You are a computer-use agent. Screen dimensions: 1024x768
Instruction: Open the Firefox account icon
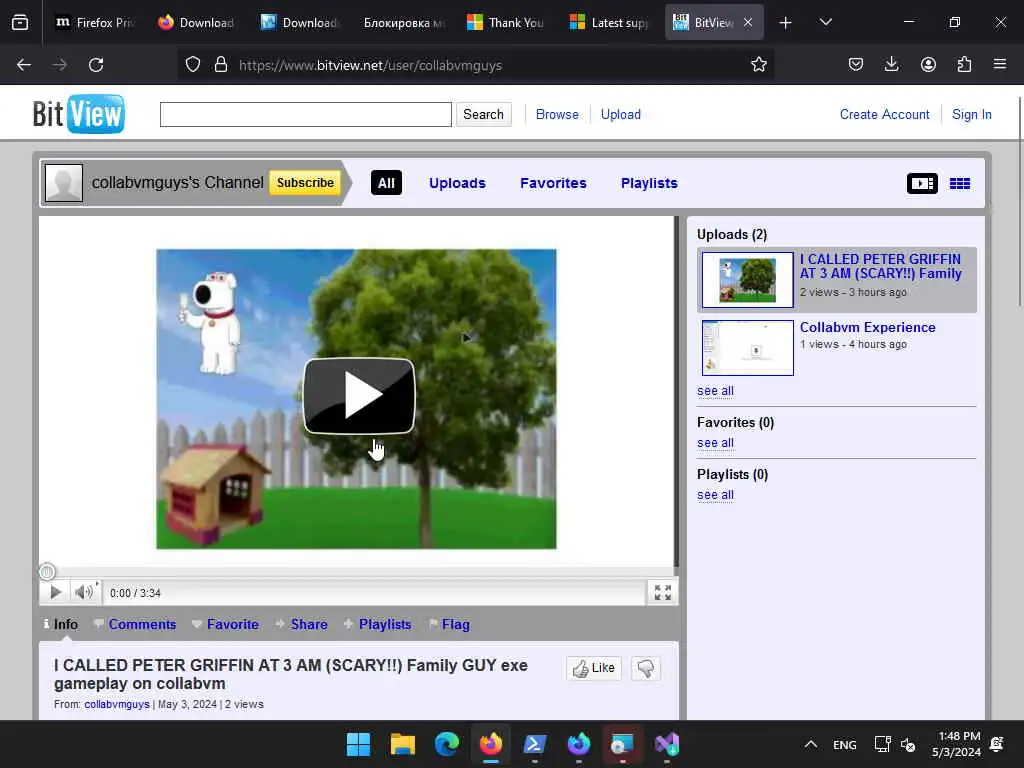click(x=928, y=65)
